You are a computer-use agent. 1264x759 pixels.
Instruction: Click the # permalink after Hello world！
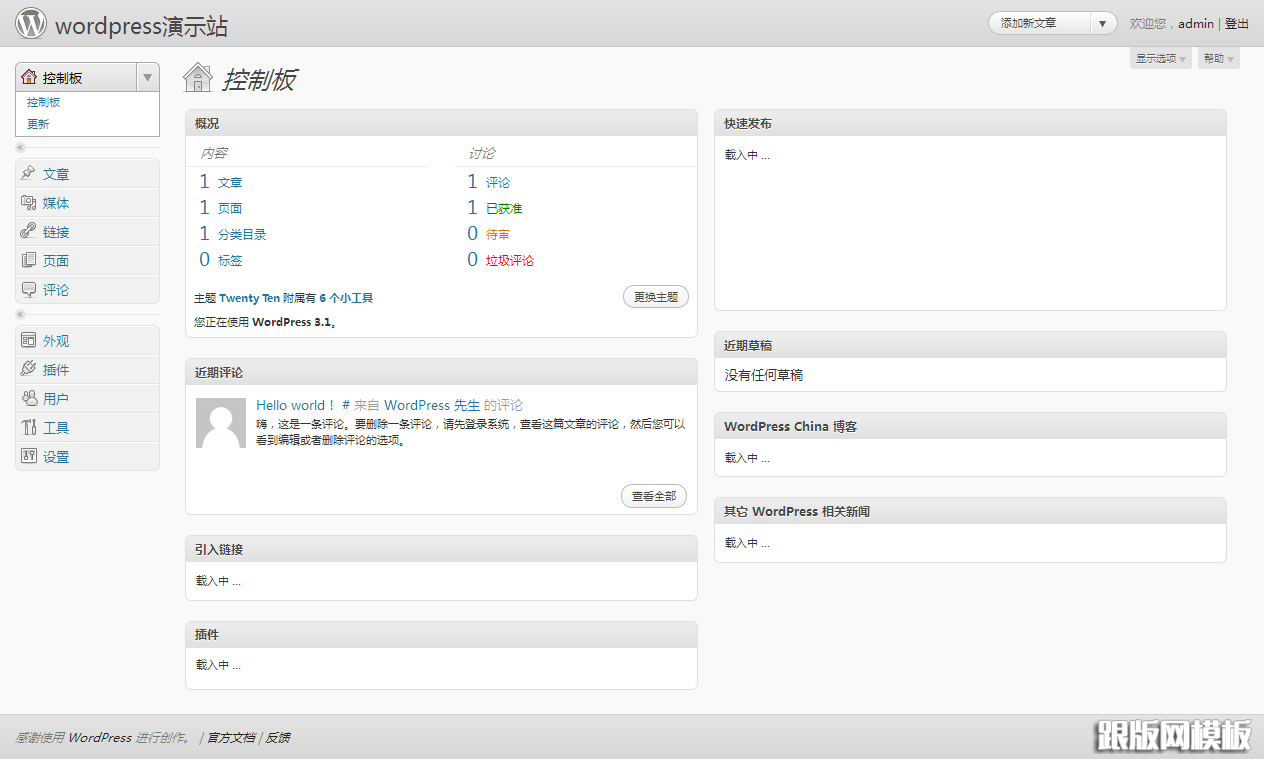tap(346, 405)
